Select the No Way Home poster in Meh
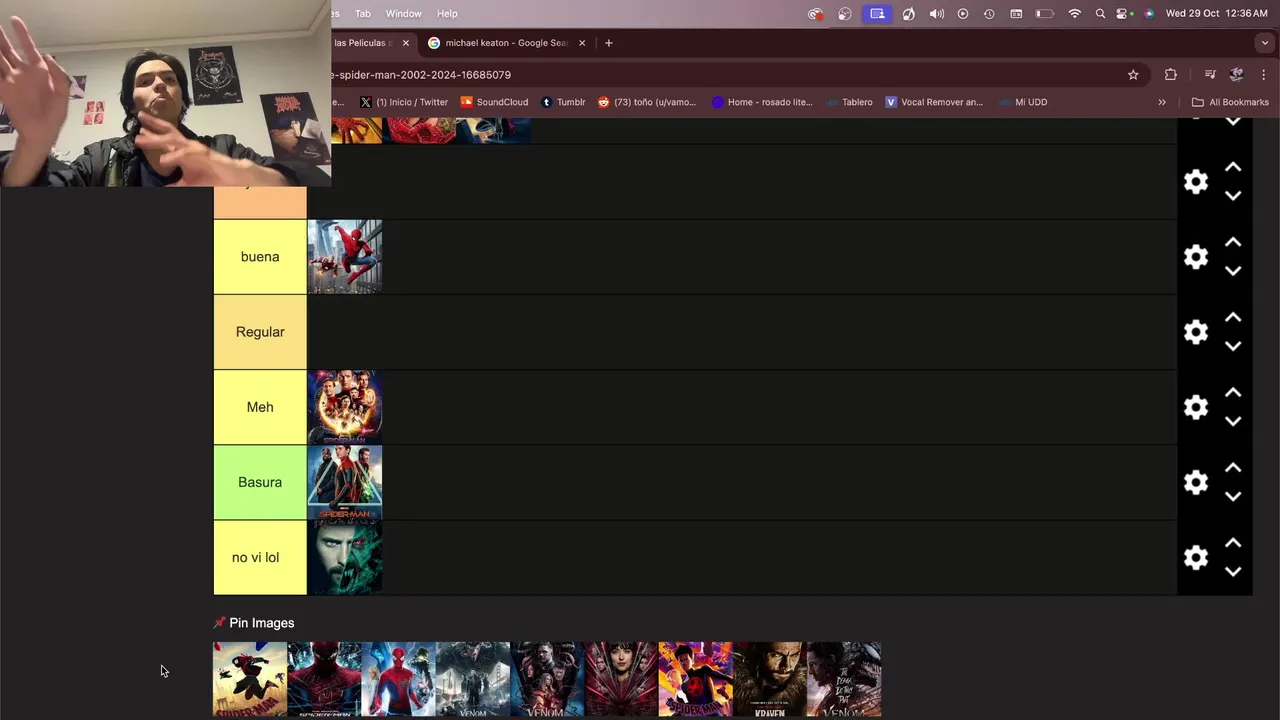This screenshot has width=1280, height=720. 345,407
